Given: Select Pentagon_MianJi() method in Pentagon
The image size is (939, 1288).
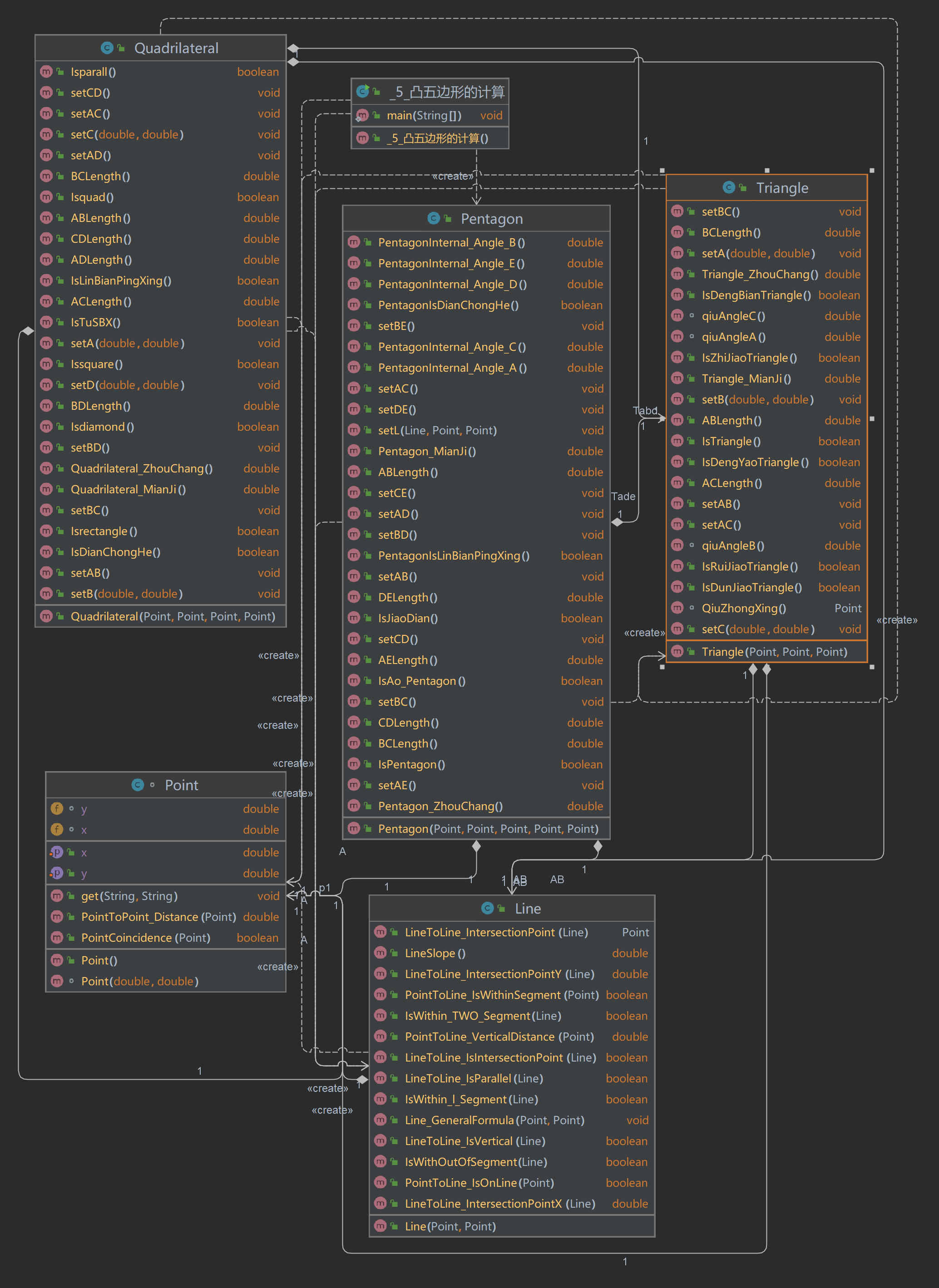Looking at the screenshot, I should pyautogui.click(x=427, y=451).
